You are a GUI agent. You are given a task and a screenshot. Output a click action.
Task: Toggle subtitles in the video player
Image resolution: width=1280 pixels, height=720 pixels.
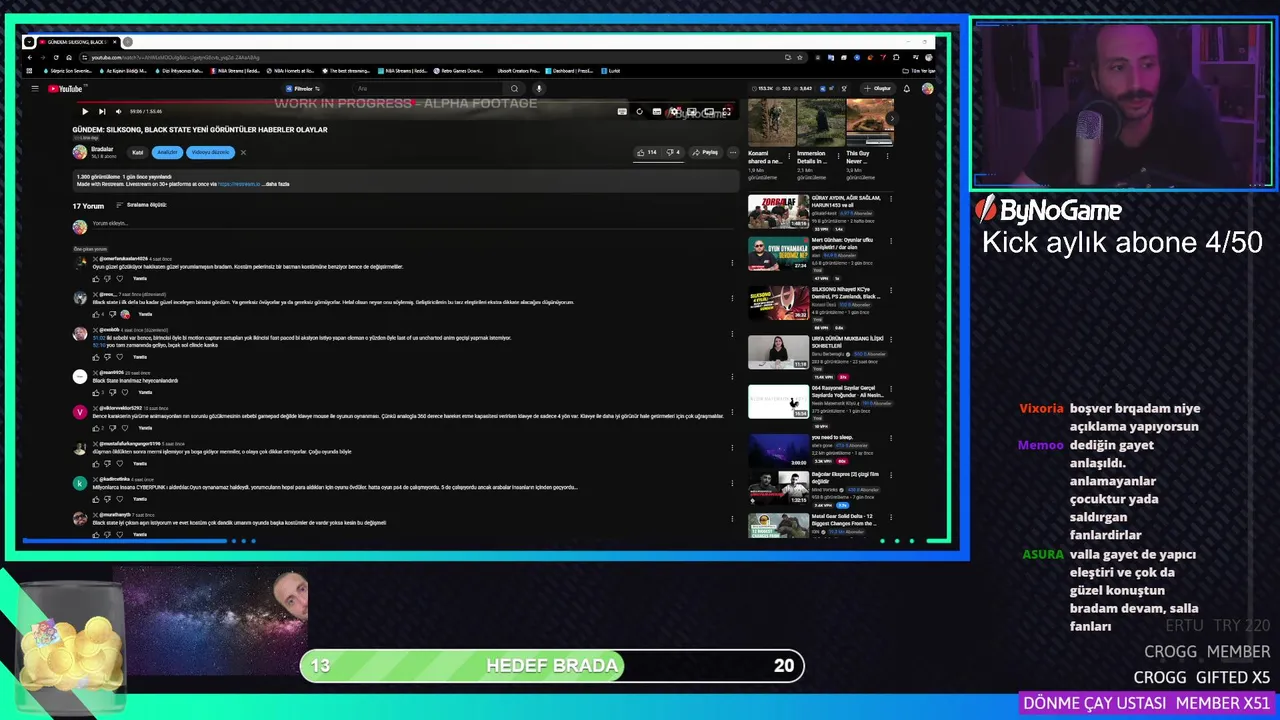[657, 112]
